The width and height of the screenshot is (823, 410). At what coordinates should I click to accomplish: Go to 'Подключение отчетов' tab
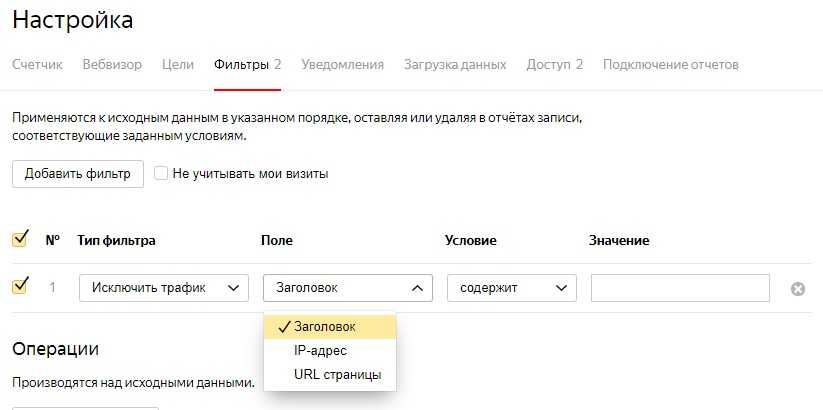[x=670, y=64]
